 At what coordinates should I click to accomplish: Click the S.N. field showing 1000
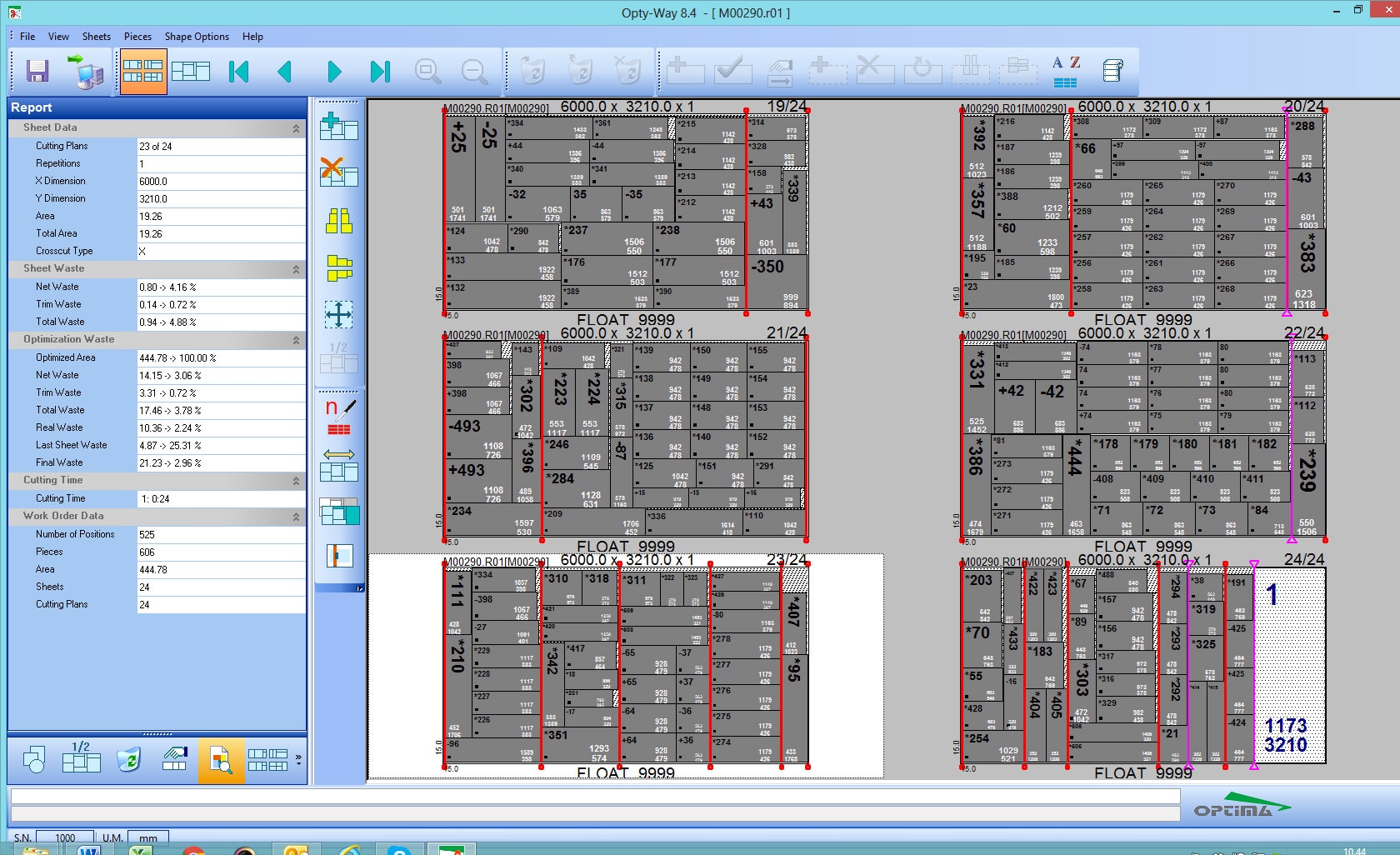[65, 837]
